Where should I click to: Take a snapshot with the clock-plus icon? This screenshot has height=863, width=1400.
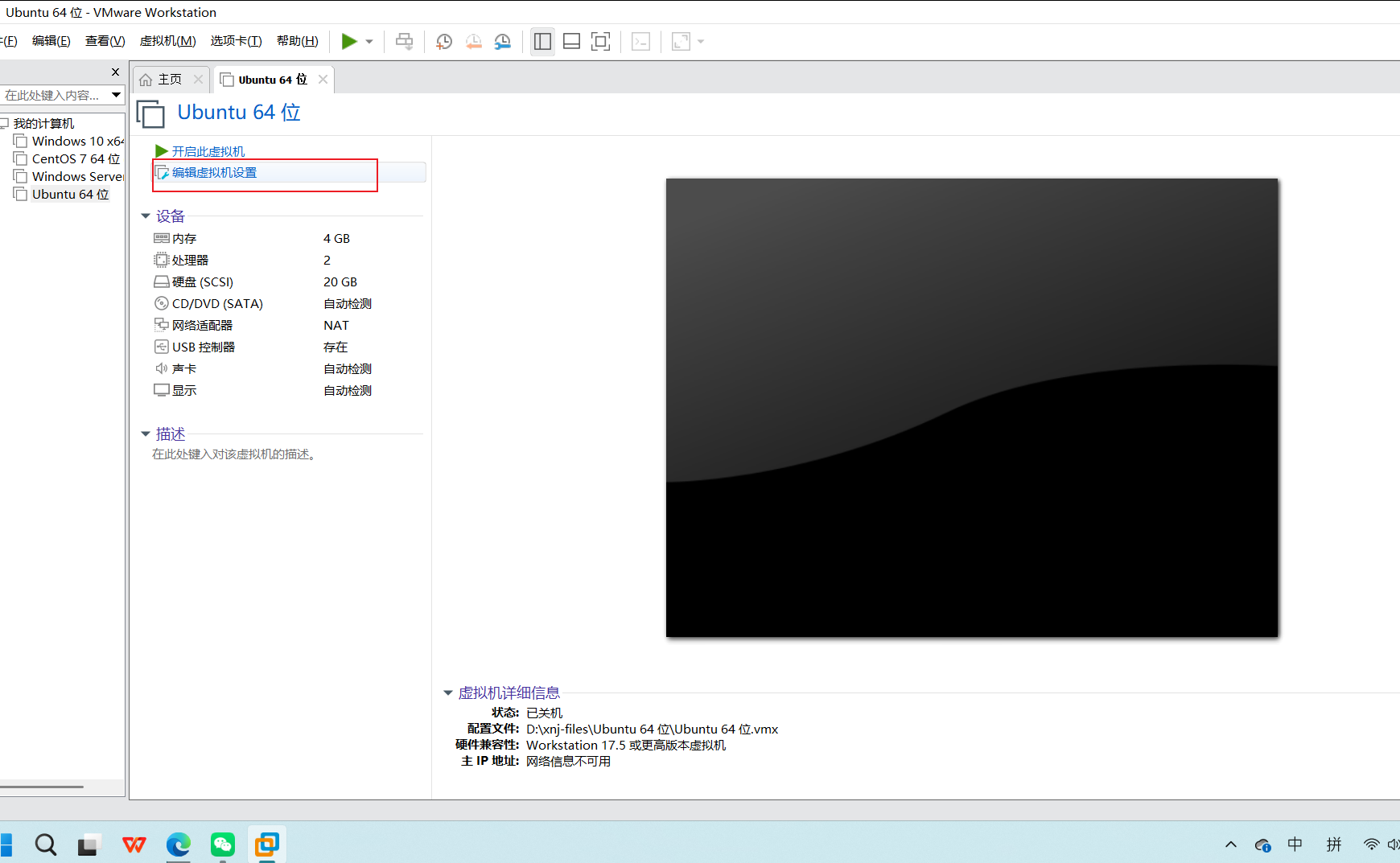click(444, 42)
